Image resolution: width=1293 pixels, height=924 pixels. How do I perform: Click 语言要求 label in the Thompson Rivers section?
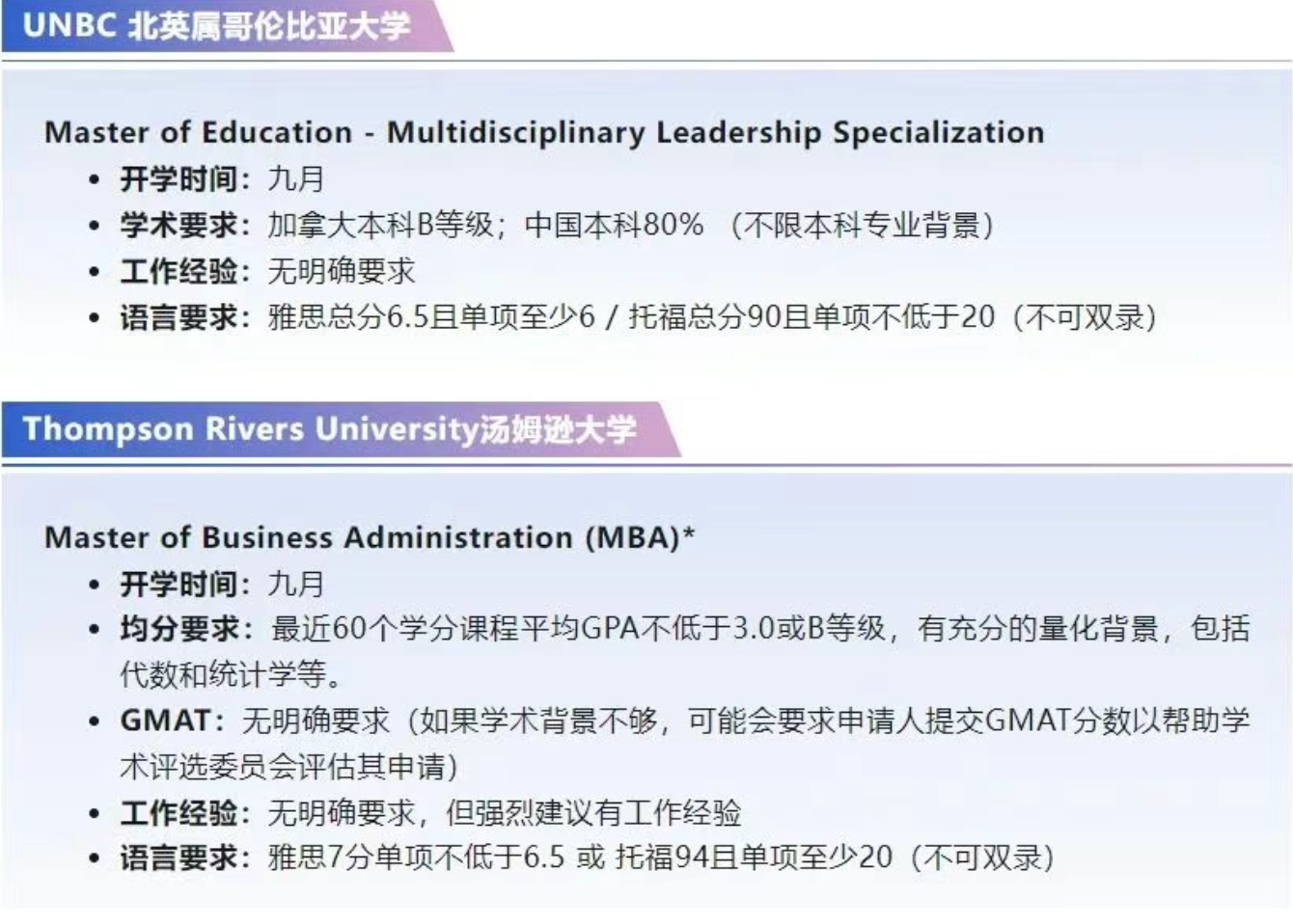[x=179, y=856]
